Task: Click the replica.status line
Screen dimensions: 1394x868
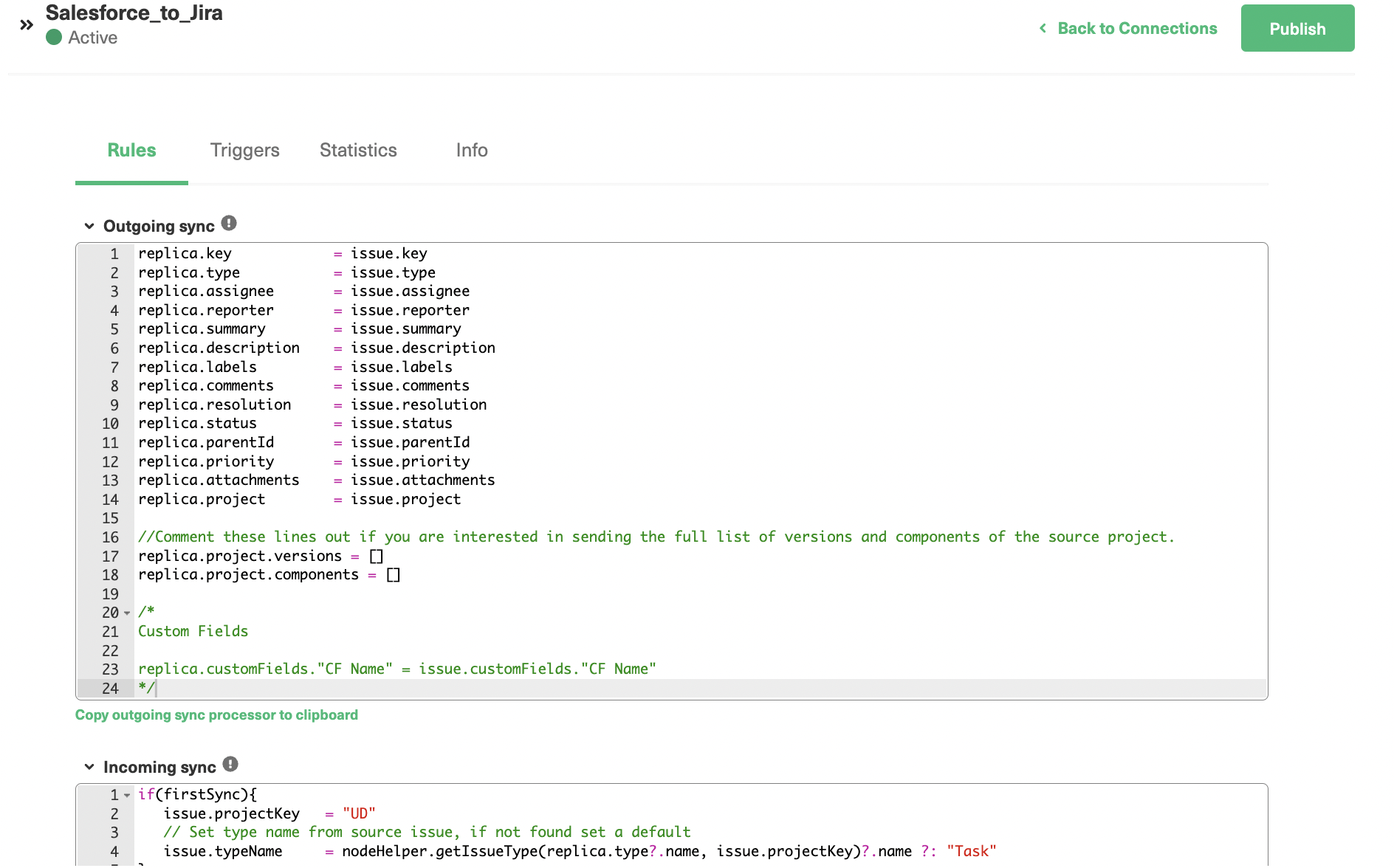Action: (295, 424)
